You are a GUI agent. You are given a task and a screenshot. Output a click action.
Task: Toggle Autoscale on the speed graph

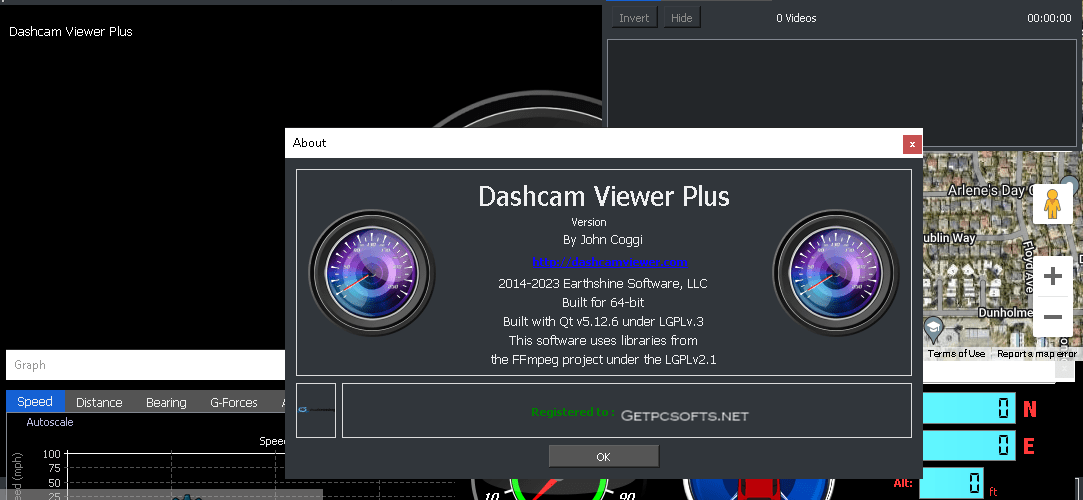pos(50,422)
